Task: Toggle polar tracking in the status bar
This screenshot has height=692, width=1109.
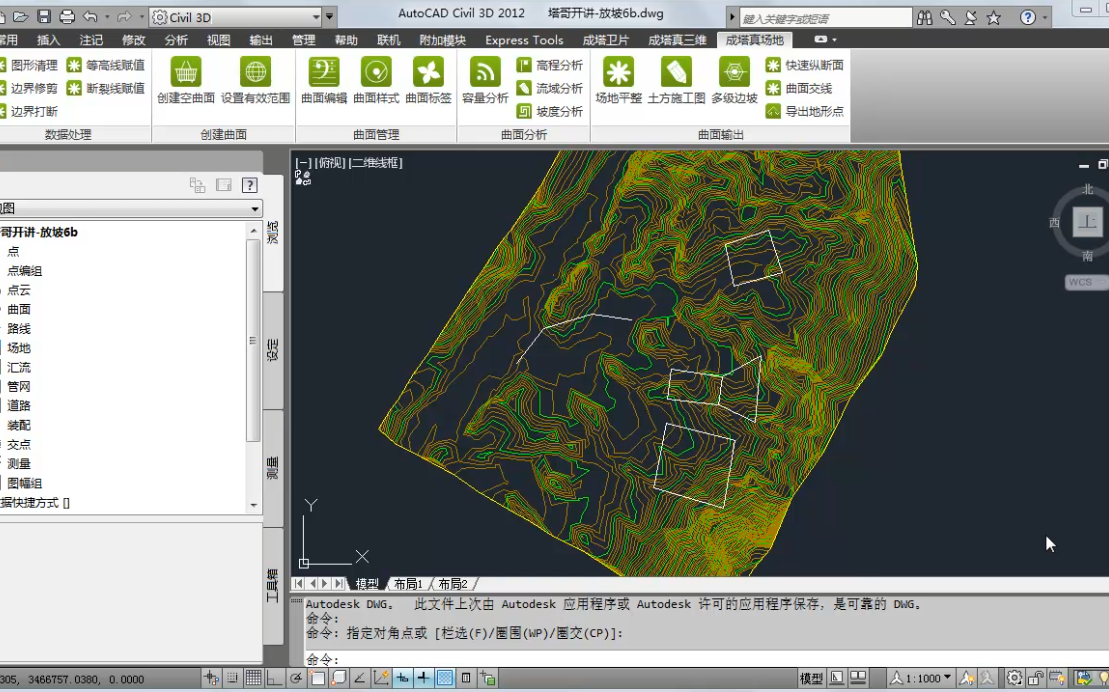Action: click(295, 678)
